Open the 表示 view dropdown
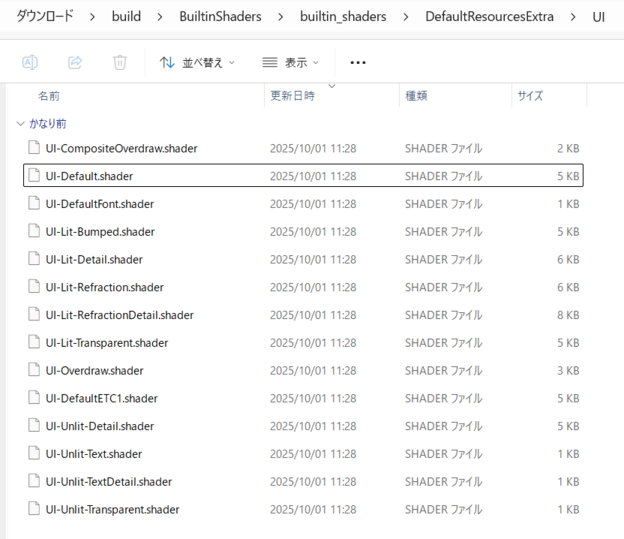Viewport: 624px width, 539px height. (291, 62)
